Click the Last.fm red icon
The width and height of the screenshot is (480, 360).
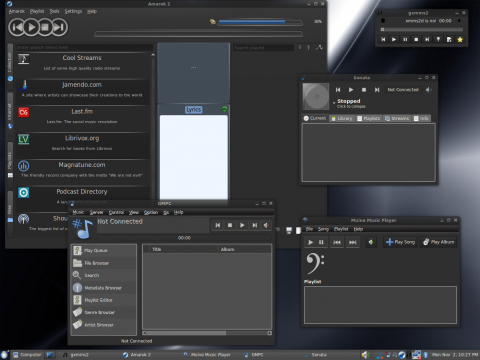[x=23, y=112]
